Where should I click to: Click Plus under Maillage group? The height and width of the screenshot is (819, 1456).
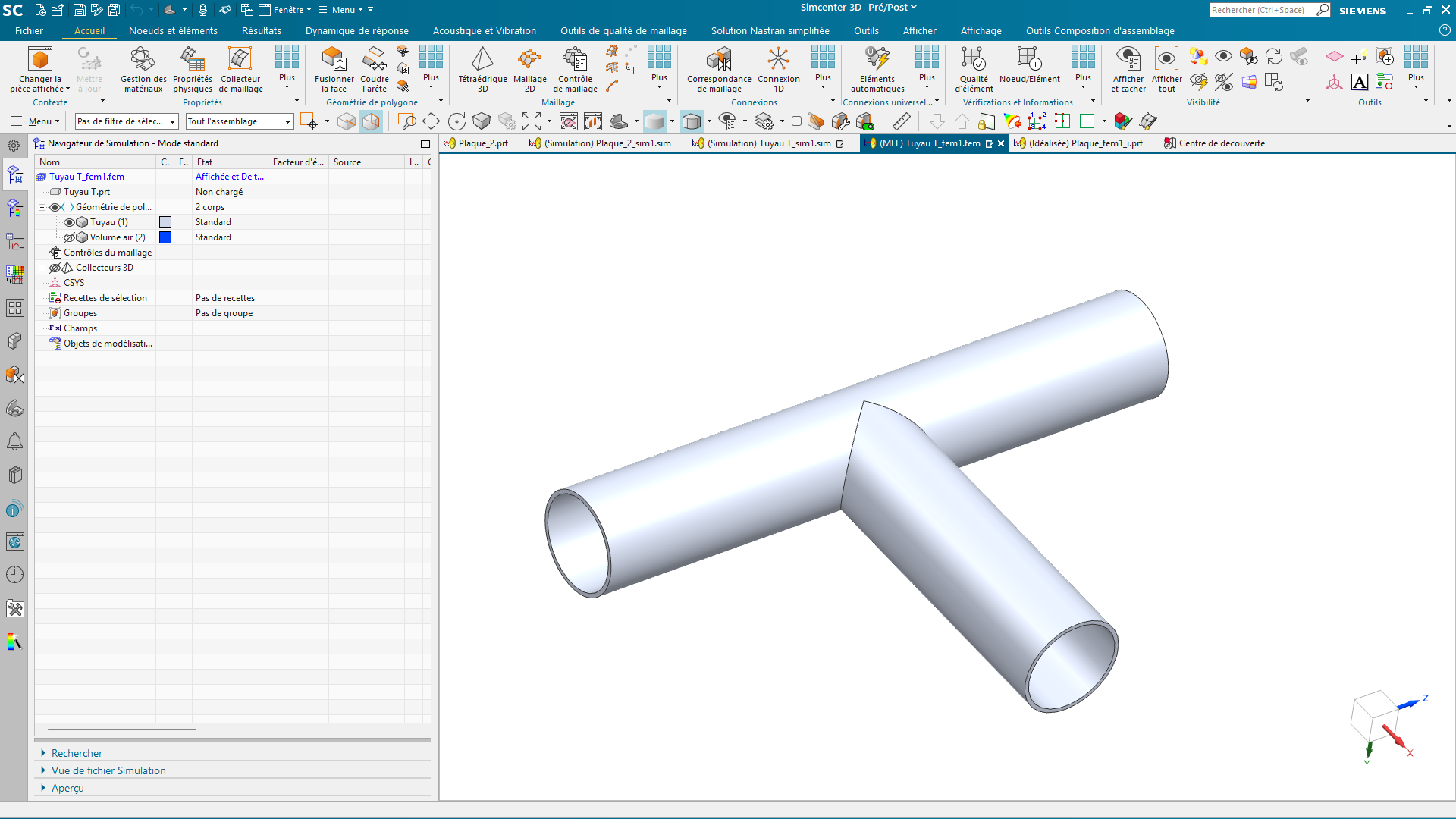659,66
